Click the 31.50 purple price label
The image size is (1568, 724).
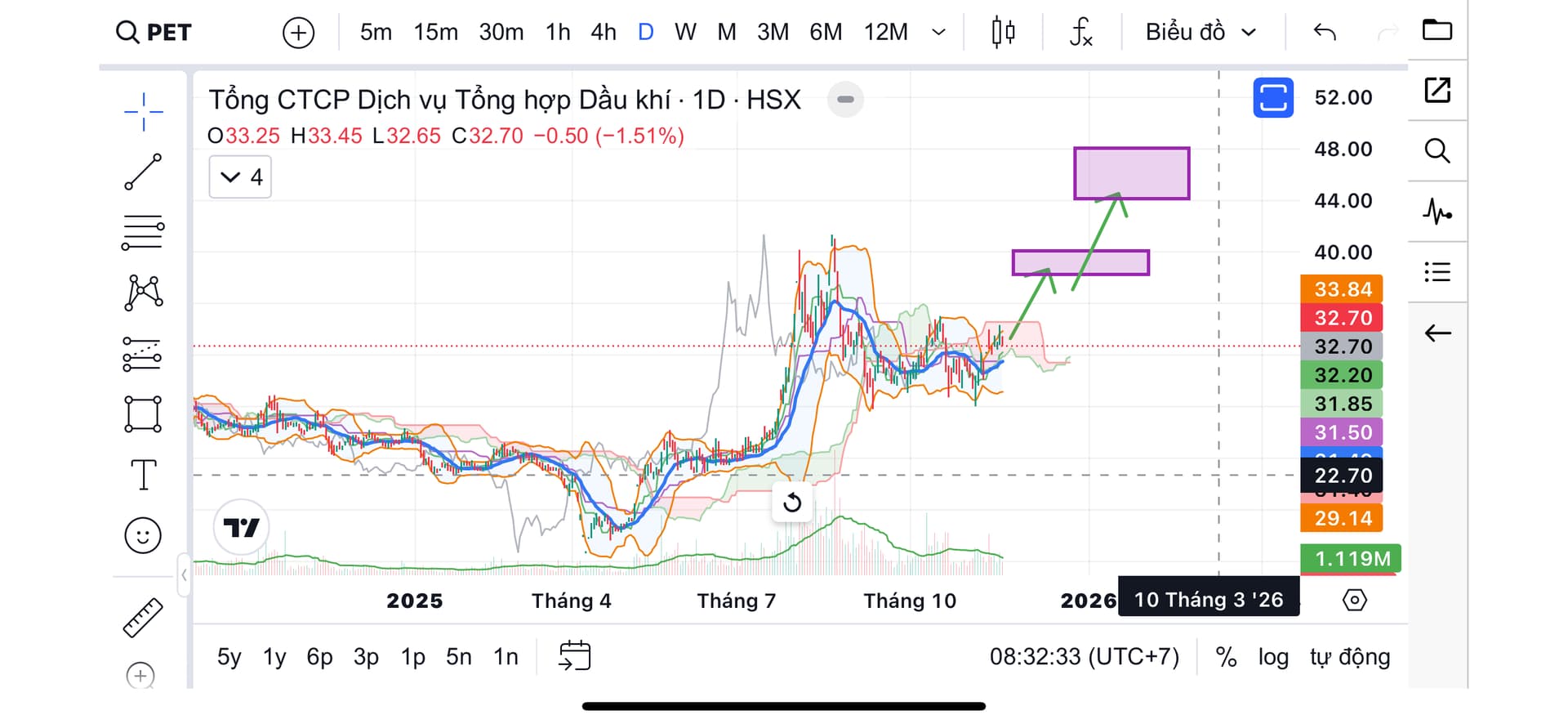point(1342,432)
